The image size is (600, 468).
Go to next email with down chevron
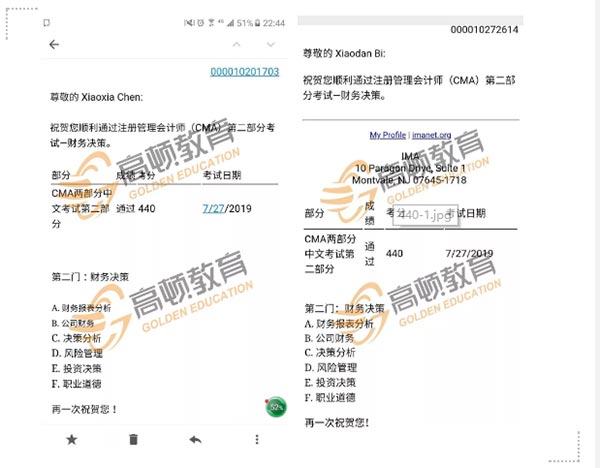[x=271, y=45]
